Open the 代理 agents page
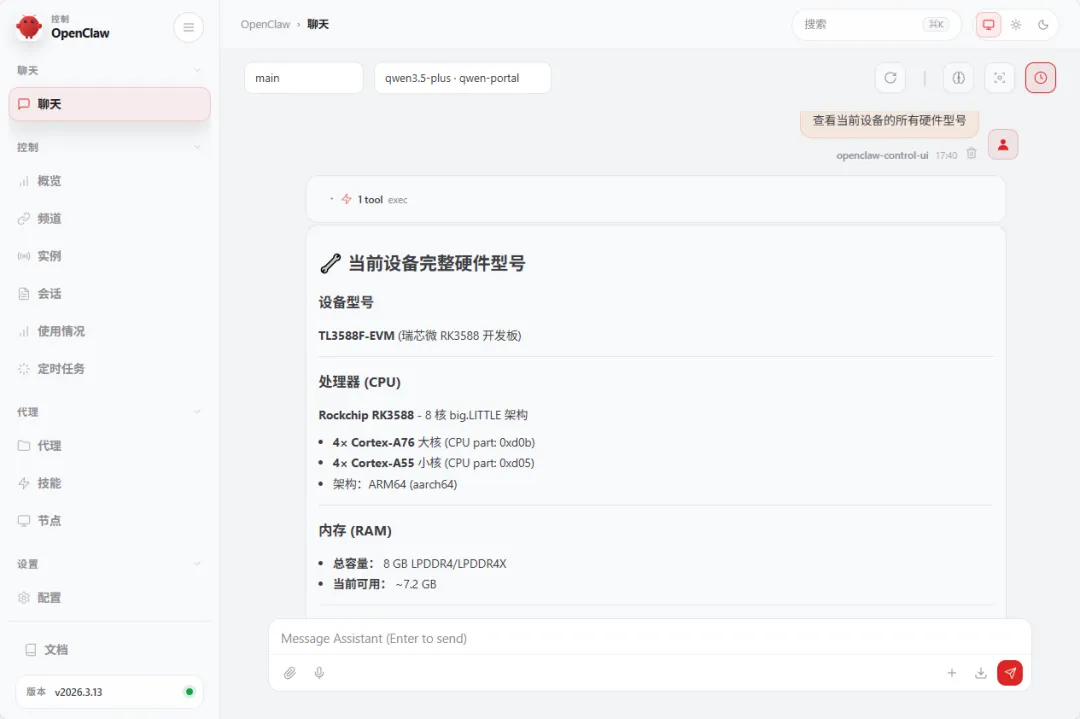 (110, 446)
